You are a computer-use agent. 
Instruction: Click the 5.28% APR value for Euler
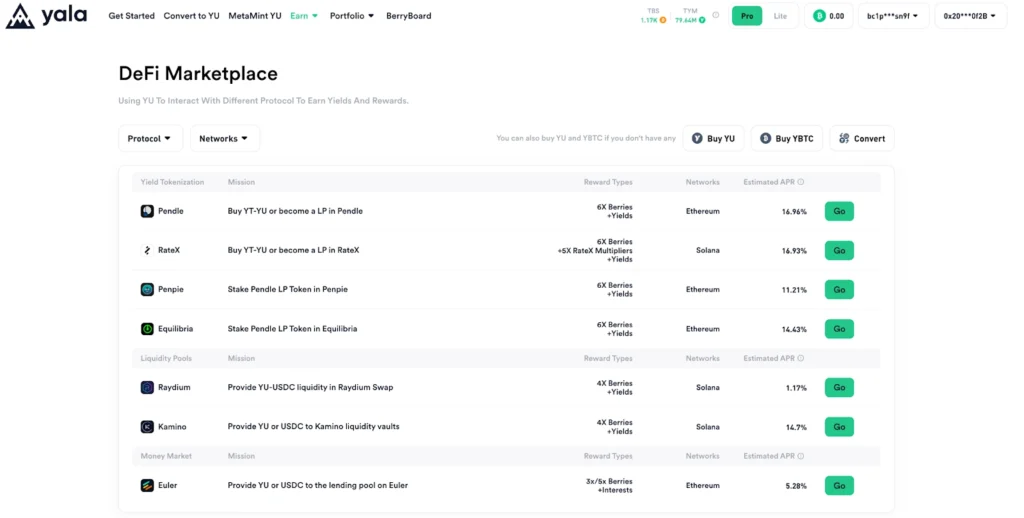(x=796, y=486)
